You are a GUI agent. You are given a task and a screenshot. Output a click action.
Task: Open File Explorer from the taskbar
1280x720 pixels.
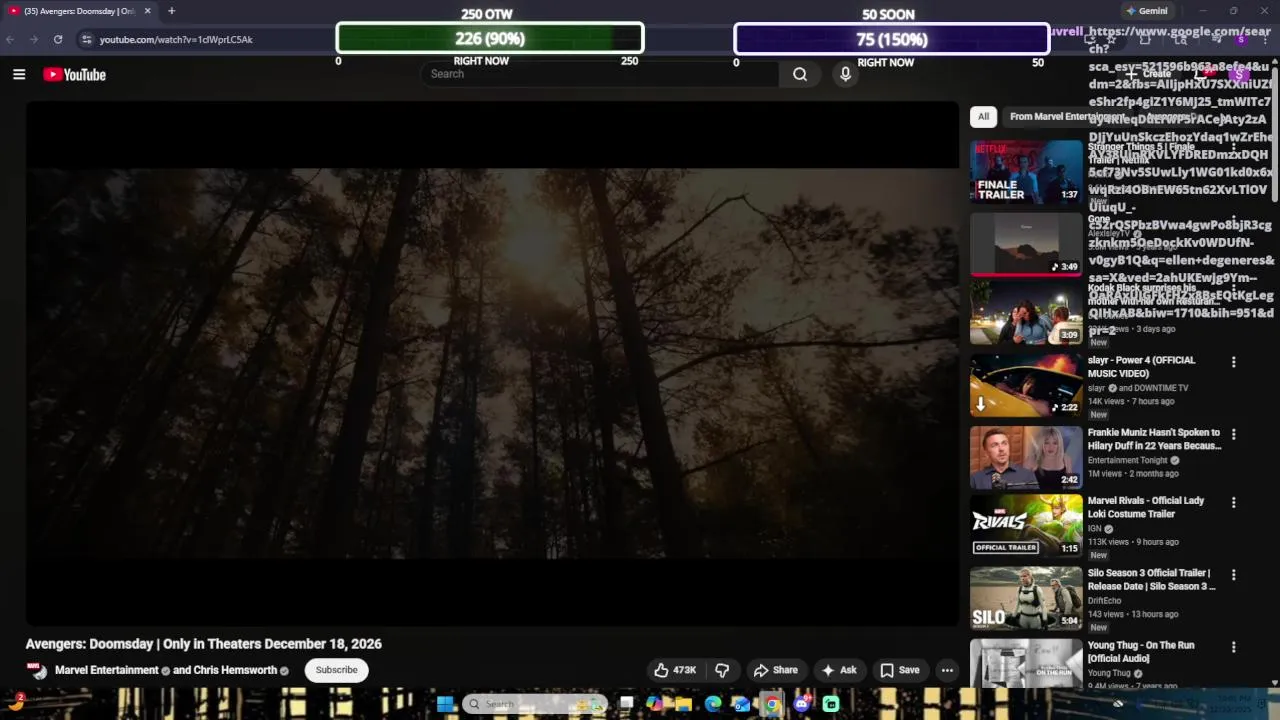pyautogui.click(x=684, y=704)
